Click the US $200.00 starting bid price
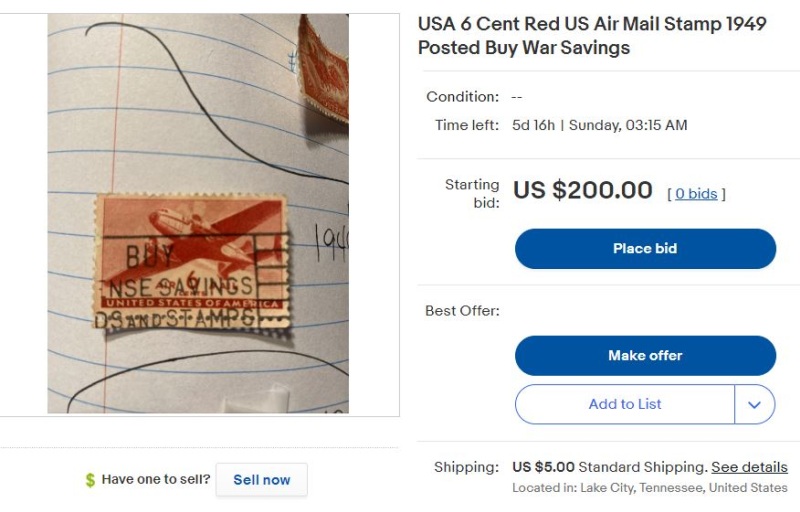Image resolution: width=800 pixels, height=512 pixels. pyautogui.click(x=582, y=190)
